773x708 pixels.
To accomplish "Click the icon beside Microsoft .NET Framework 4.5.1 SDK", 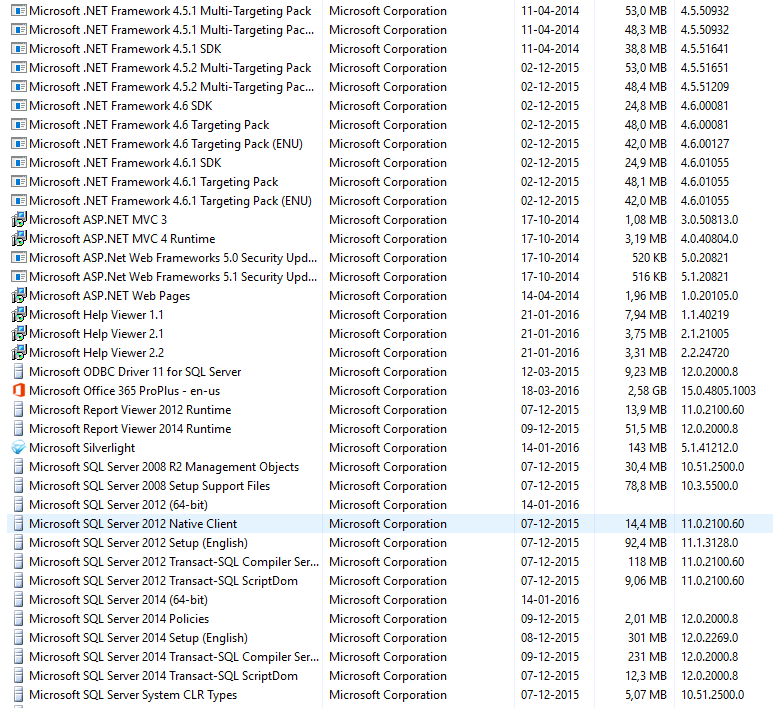I will (19, 49).
